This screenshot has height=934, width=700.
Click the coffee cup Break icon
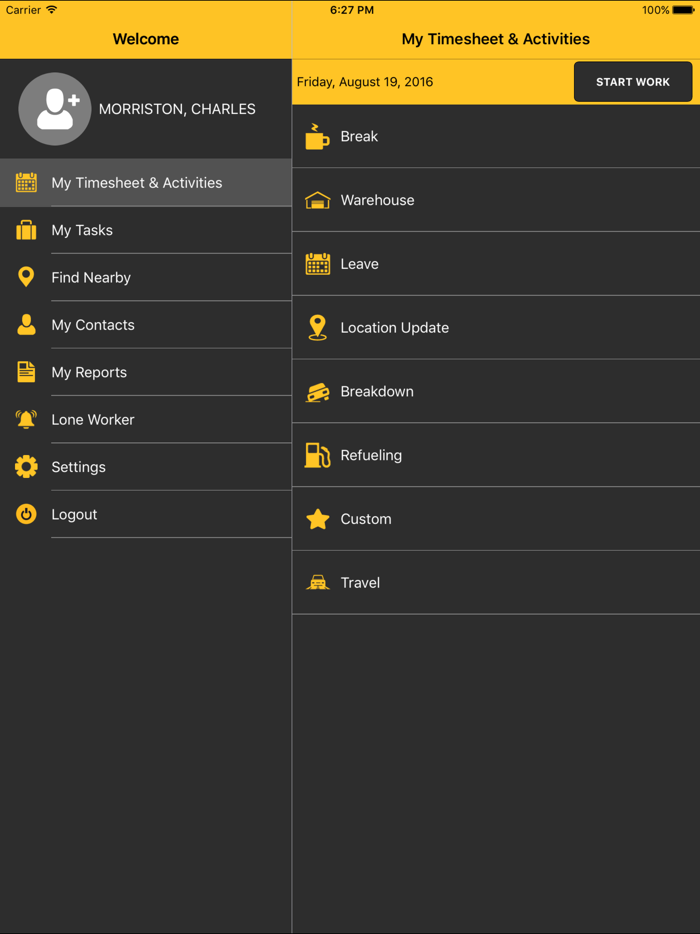pos(317,136)
